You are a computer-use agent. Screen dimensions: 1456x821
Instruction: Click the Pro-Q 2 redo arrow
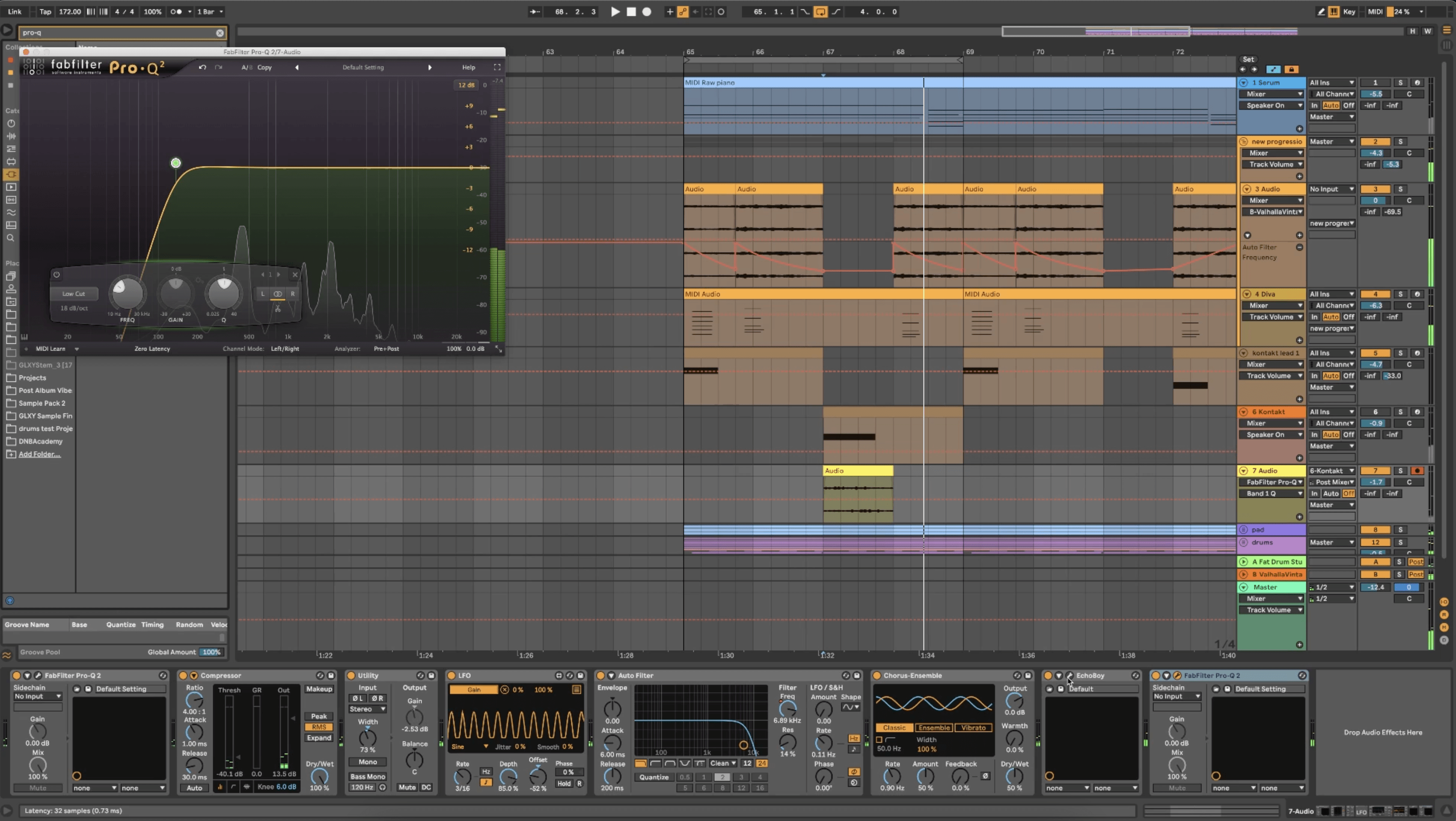219,67
